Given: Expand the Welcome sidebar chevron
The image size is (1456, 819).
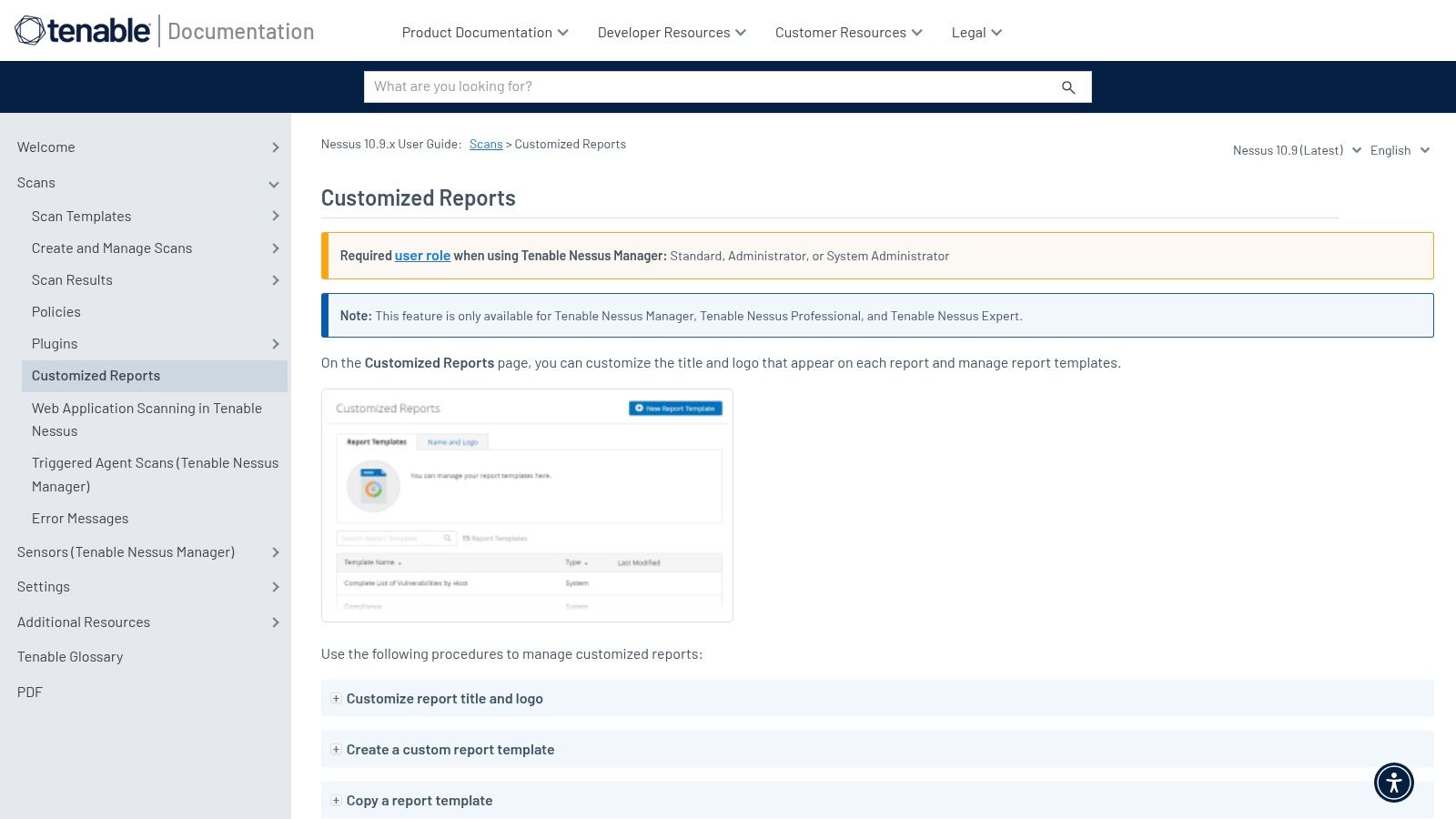Looking at the screenshot, I should click(x=275, y=147).
